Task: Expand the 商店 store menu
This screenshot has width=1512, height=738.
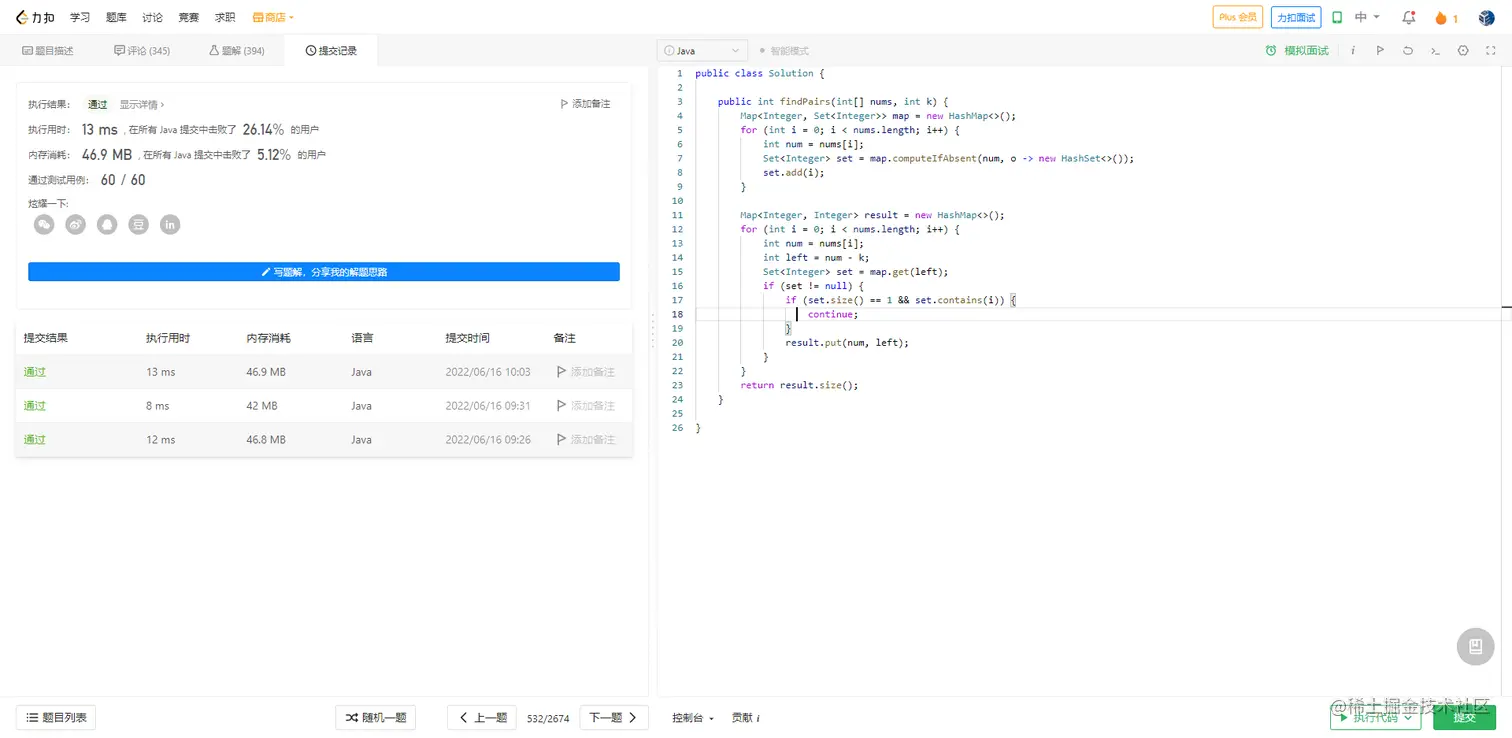Action: click(x=273, y=18)
